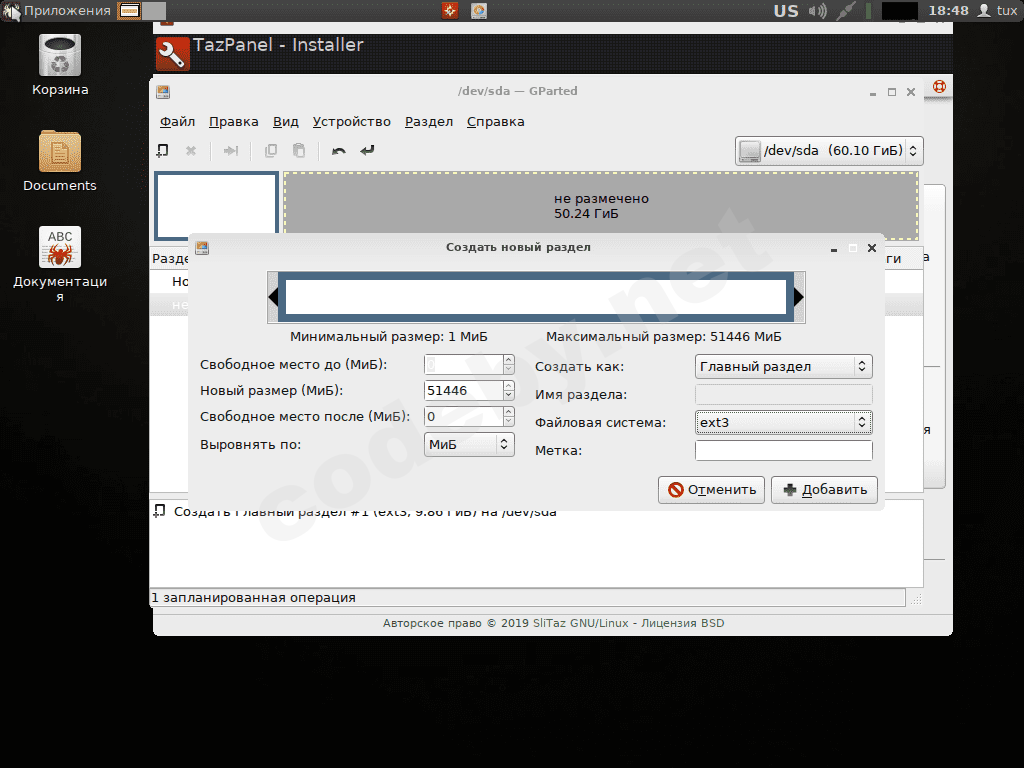Open the Раздел menu

(x=428, y=121)
